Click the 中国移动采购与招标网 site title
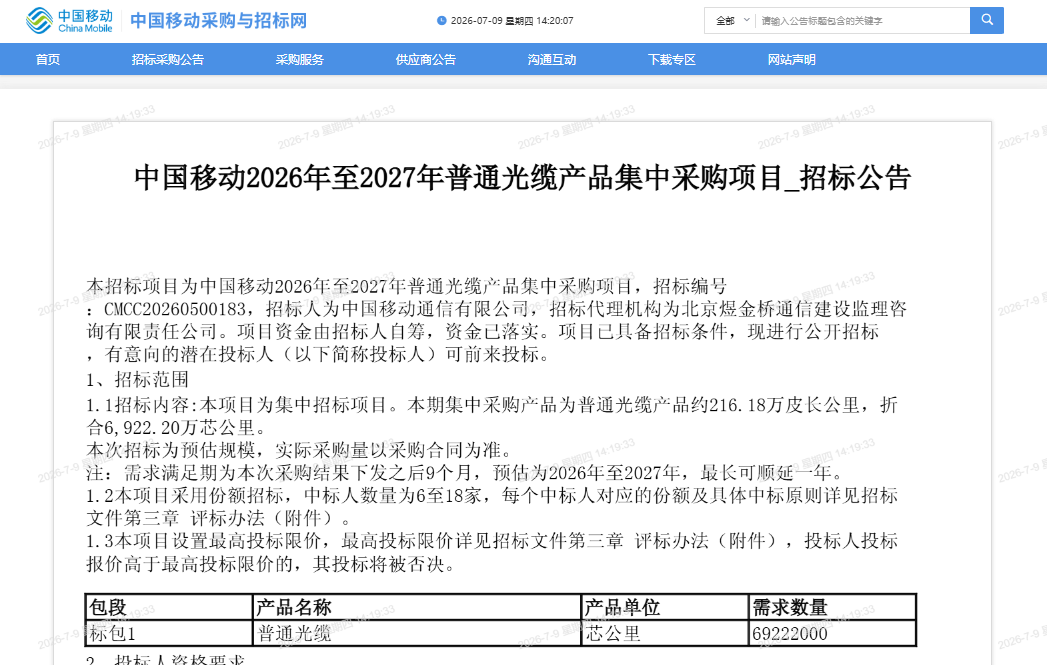Viewport: 1047px width, 665px height. tap(218, 21)
